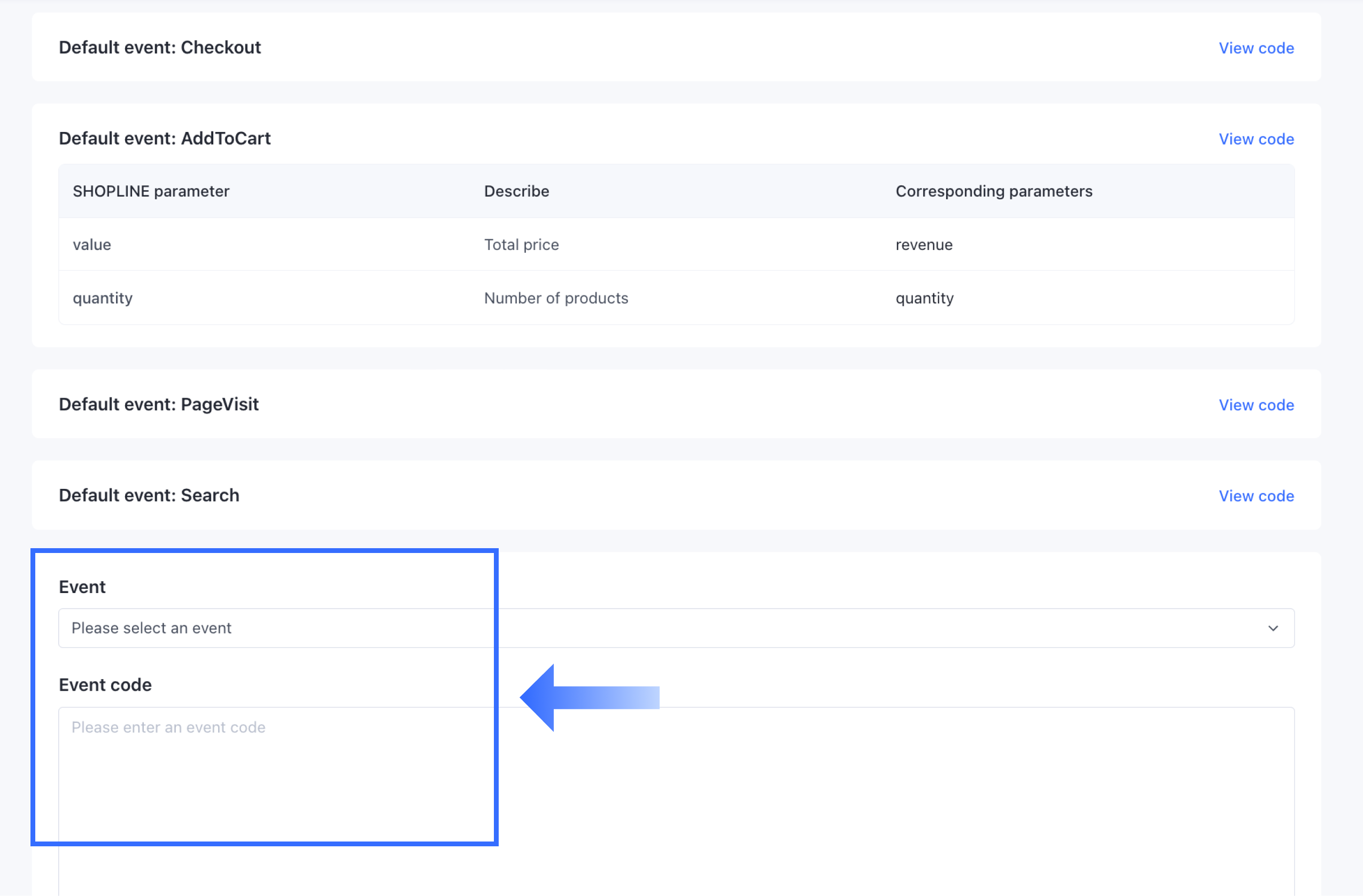Image resolution: width=1363 pixels, height=896 pixels.
Task: Click the 'Corresponding parameters' column header
Action: [x=994, y=191]
